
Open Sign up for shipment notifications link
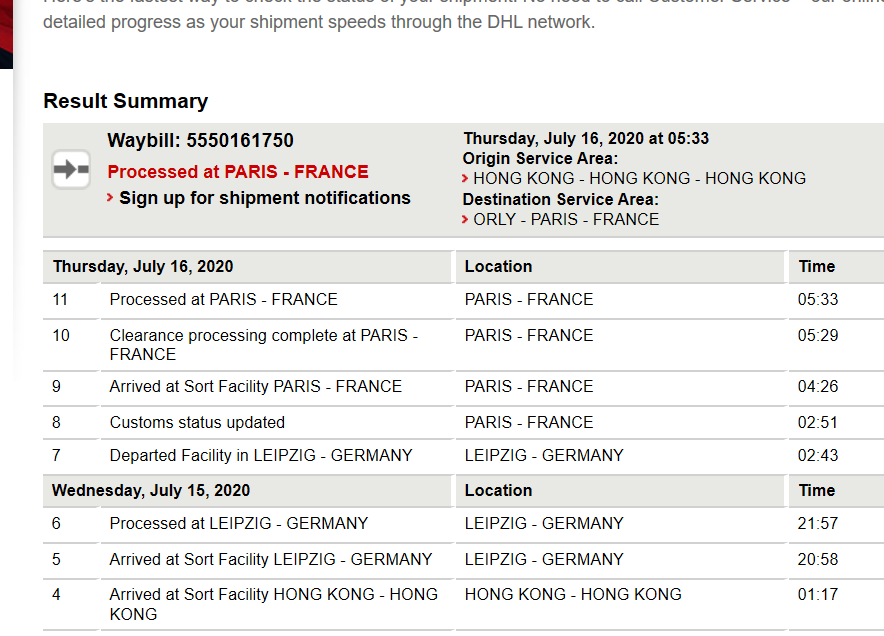pyautogui.click(x=264, y=198)
